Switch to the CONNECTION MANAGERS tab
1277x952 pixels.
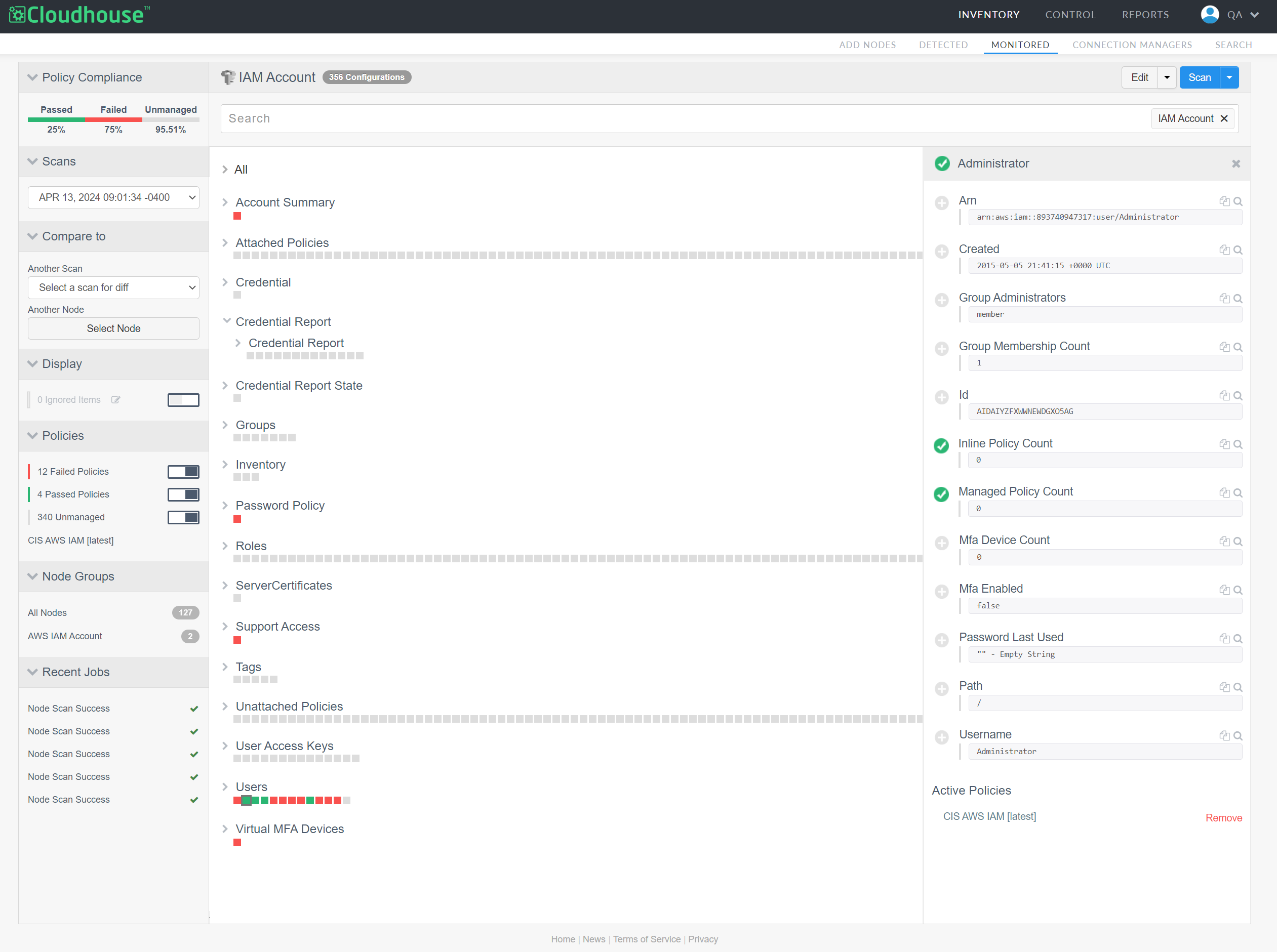(1132, 45)
